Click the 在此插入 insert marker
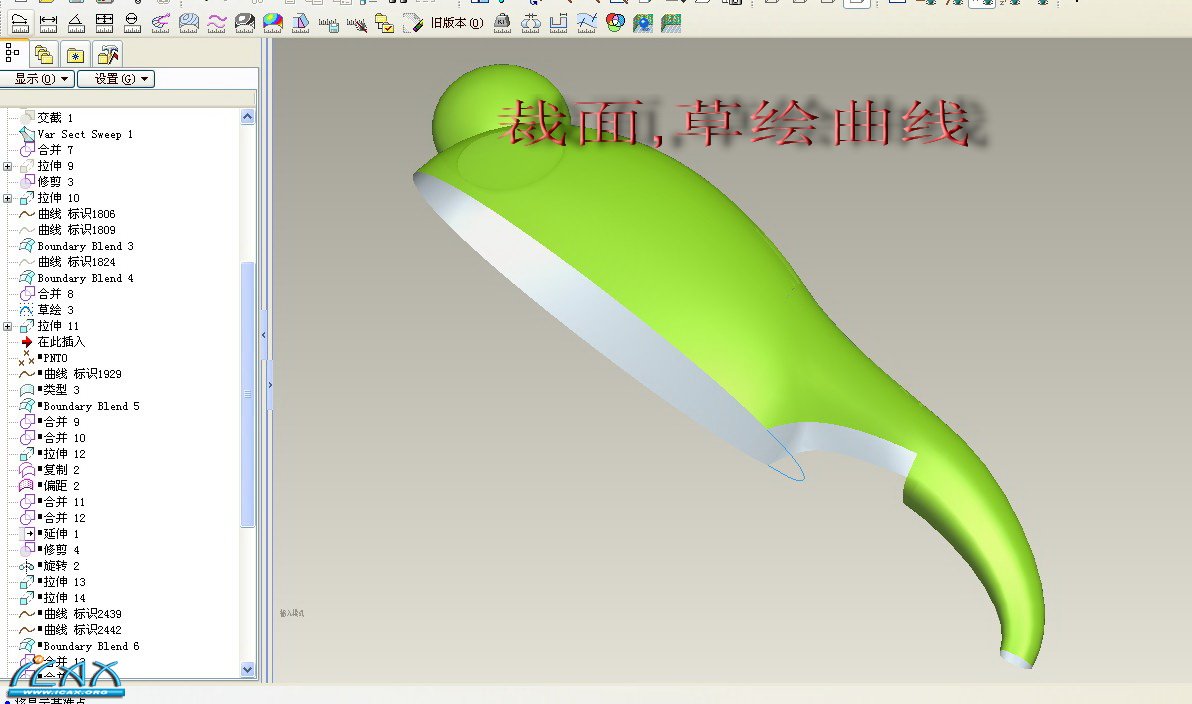 pyautogui.click(x=61, y=342)
